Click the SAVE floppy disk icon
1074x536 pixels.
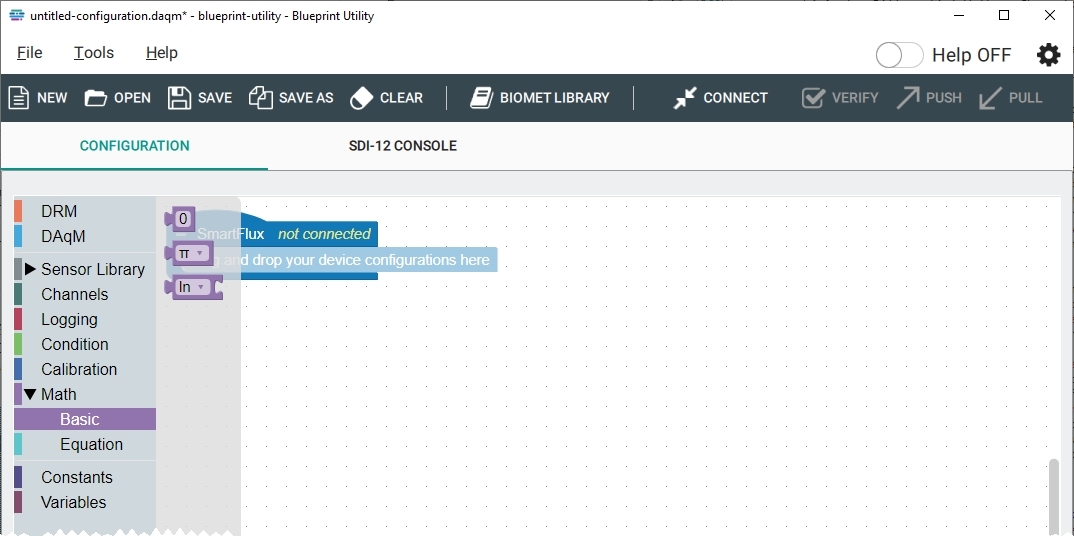click(x=179, y=98)
